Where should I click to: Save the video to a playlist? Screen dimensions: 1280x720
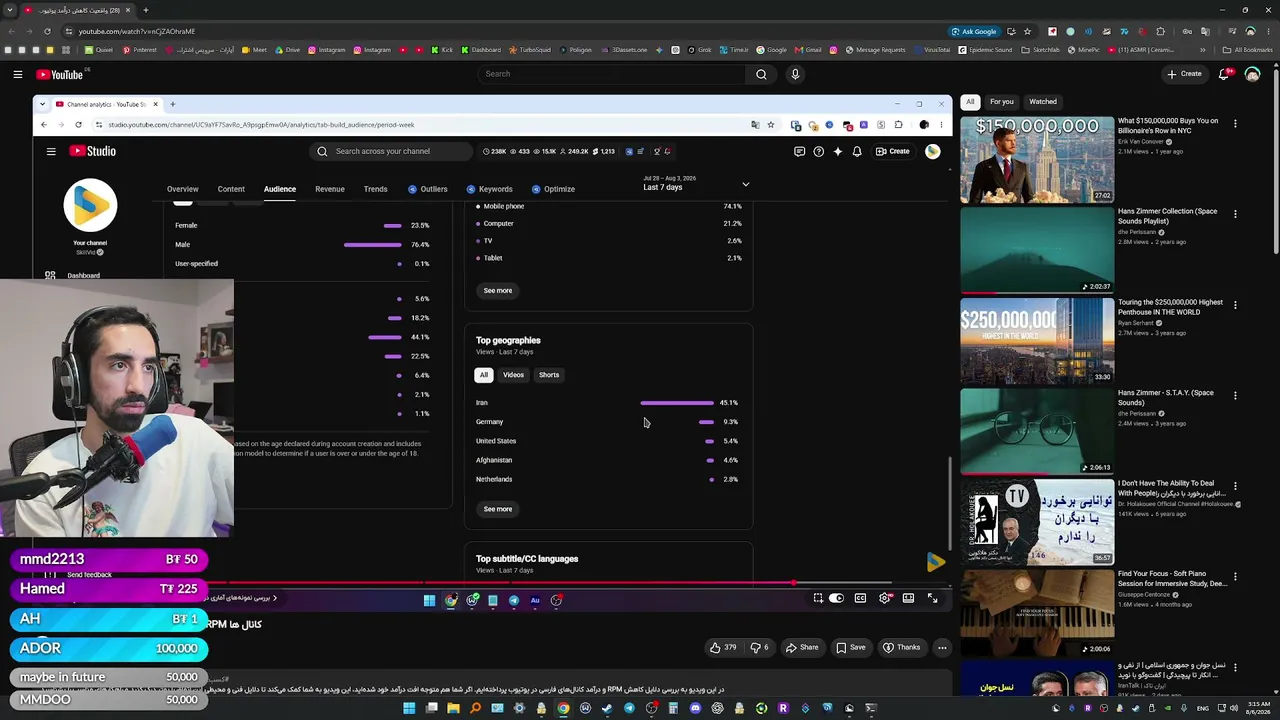coord(850,647)
